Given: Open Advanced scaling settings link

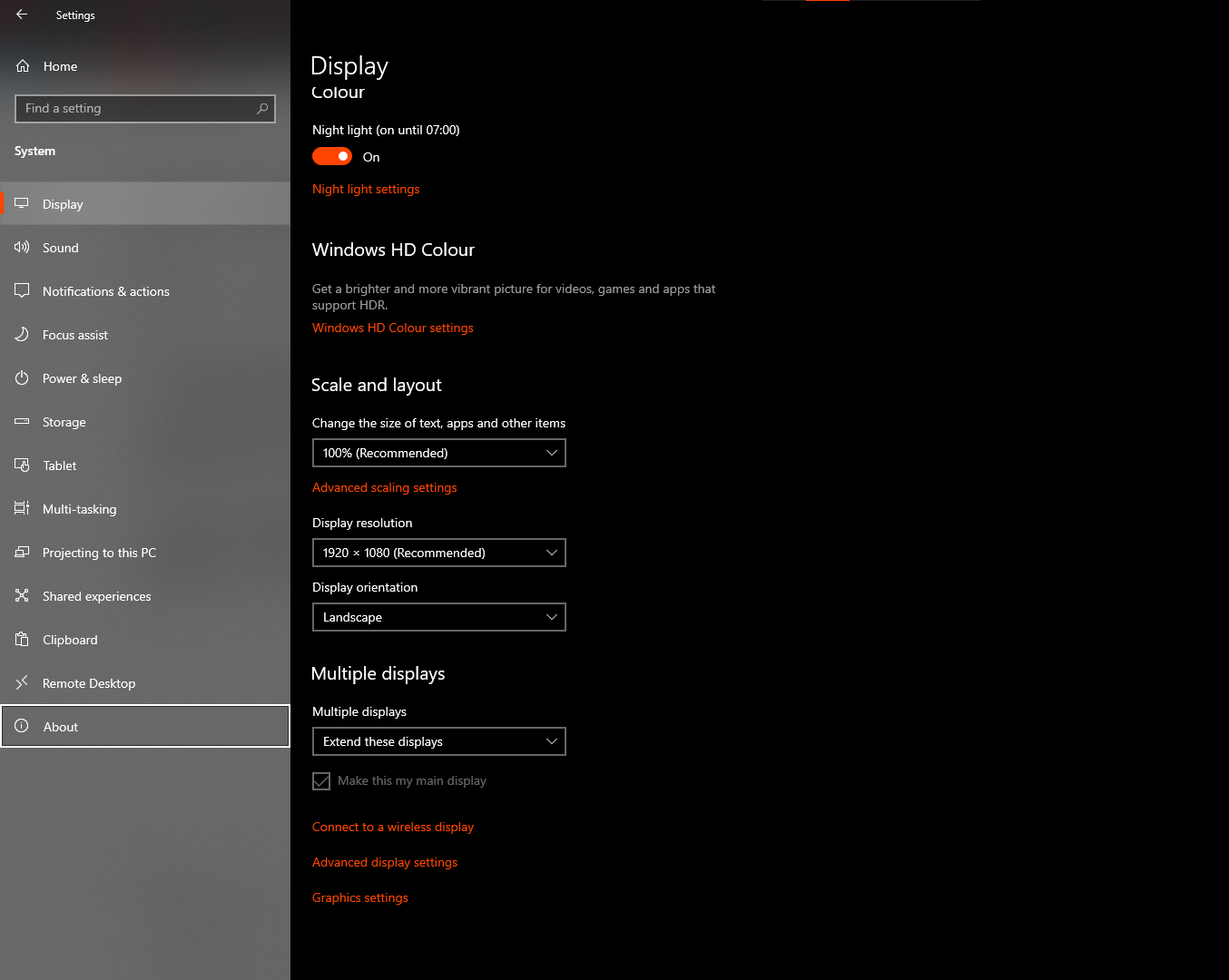Looking at the screenshot, I should click(x=385, y=487).
